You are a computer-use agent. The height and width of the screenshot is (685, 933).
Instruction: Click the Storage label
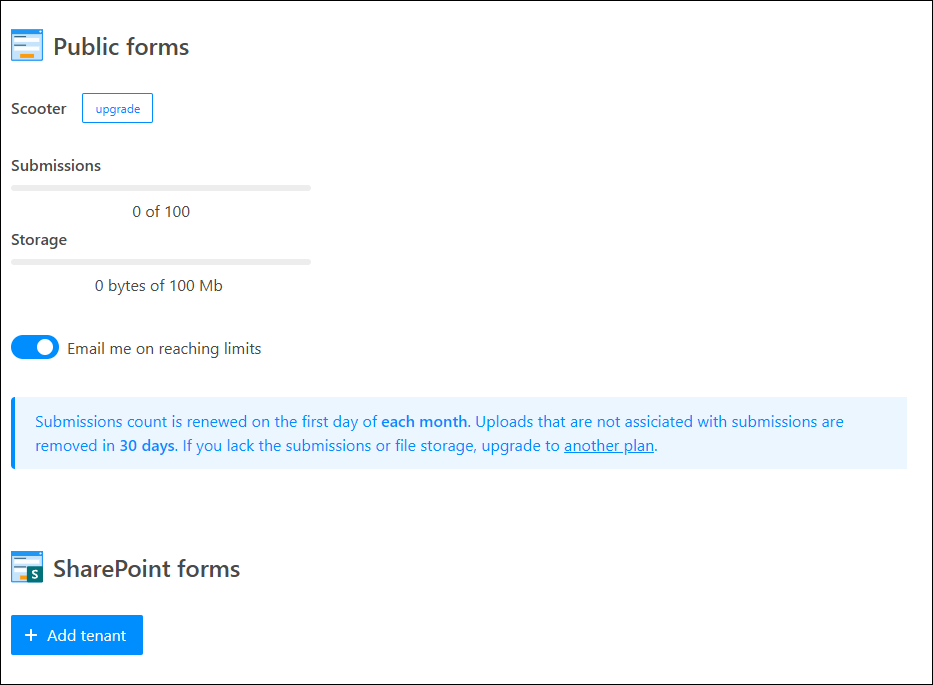pyautogui.click(x=39, y=240)
